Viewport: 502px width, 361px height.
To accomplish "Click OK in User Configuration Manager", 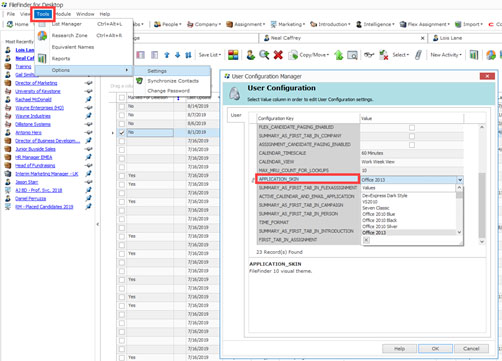I will click(x=435, y=349).
